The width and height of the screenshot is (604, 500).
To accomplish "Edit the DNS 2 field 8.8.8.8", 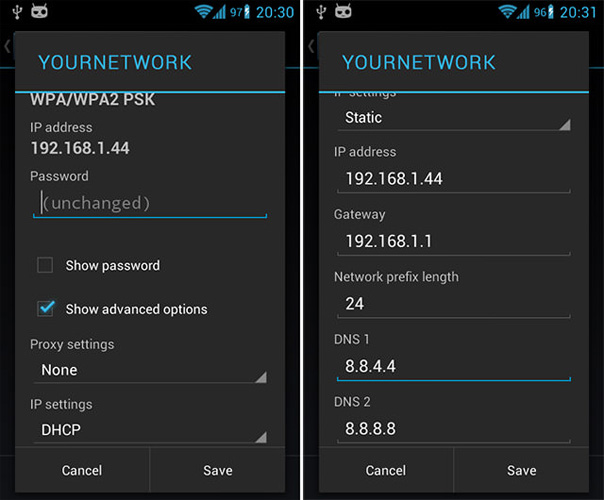I will [x=454, y=429].
